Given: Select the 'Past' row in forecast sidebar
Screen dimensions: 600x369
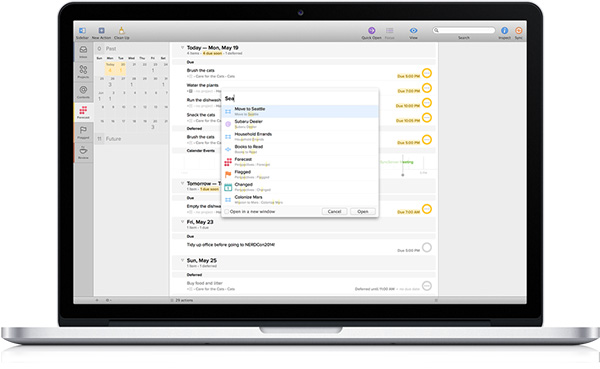Looking at the screenshot, I should click(x=131, y=49).
